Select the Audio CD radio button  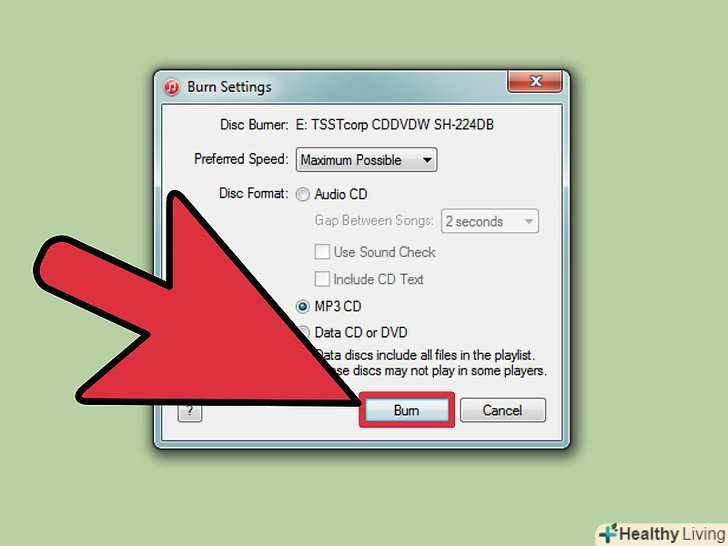303,194
